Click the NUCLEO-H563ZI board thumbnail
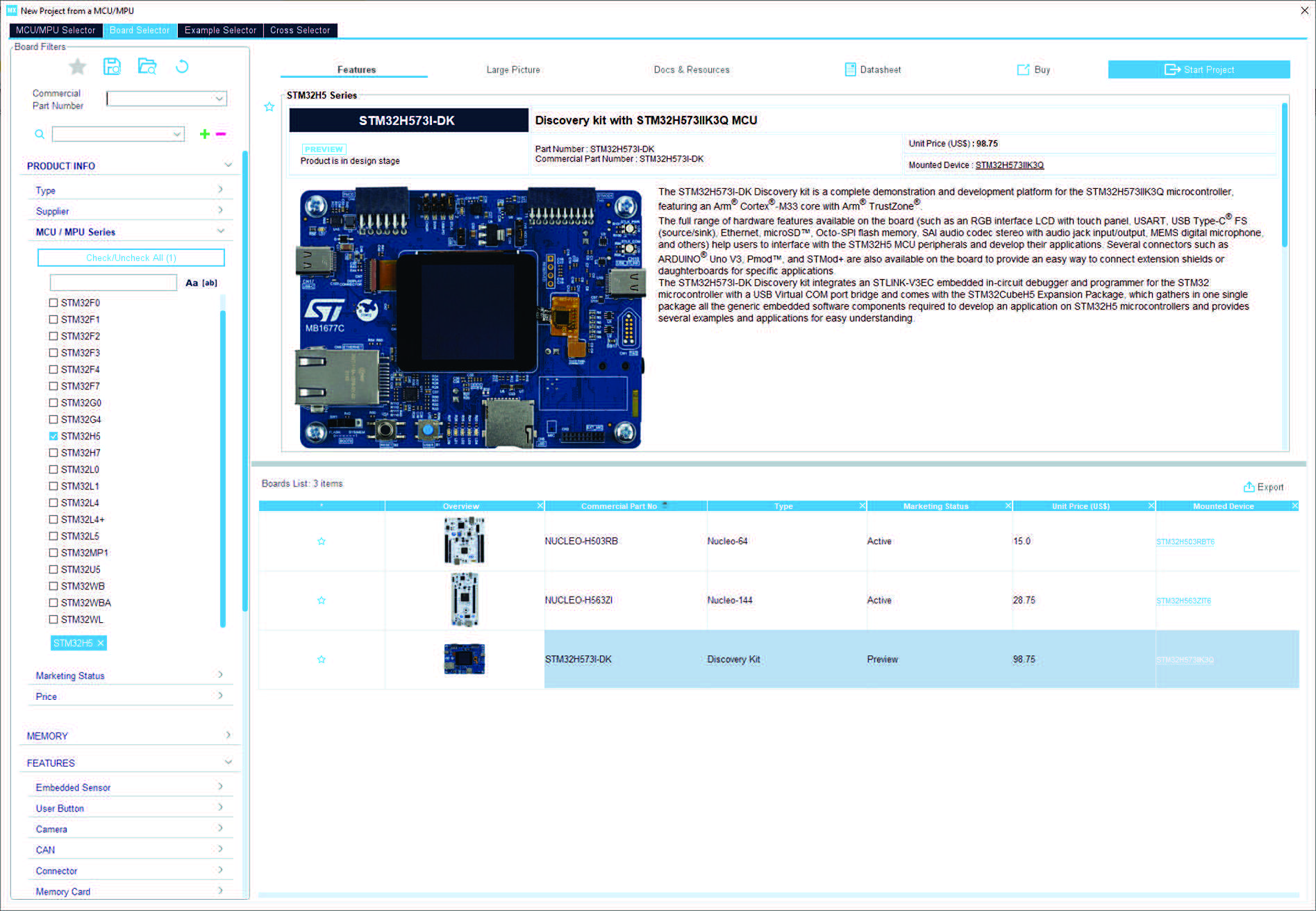 tap(464, 600)
